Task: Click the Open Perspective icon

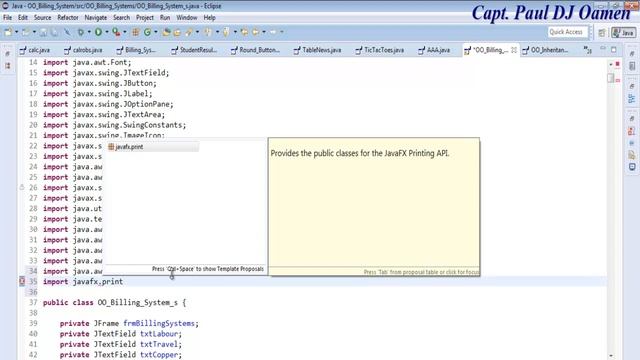Action: coord(602,32)
